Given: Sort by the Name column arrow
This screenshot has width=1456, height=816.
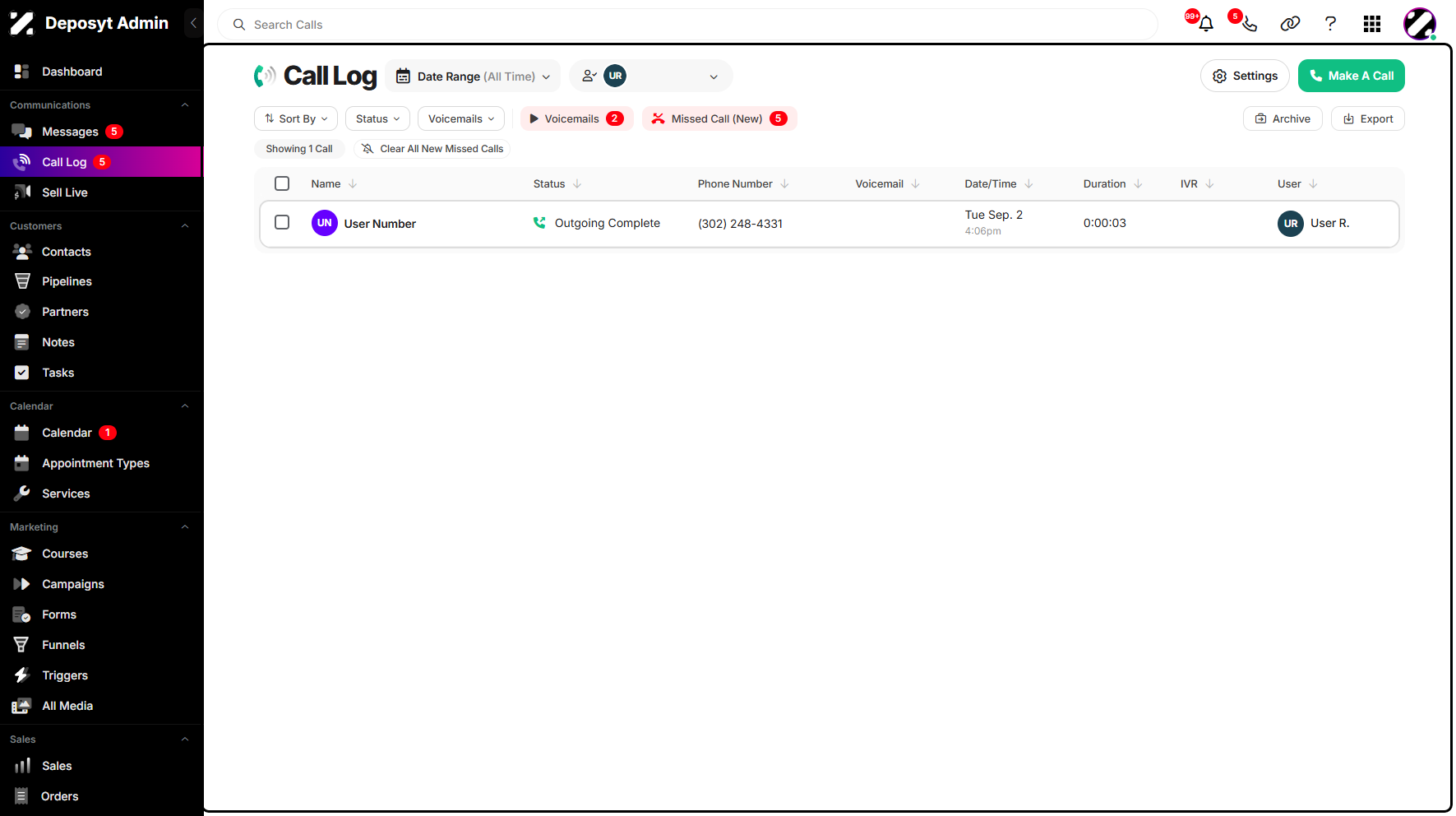Looking at the screenshot, I should [x=353, y=183].
